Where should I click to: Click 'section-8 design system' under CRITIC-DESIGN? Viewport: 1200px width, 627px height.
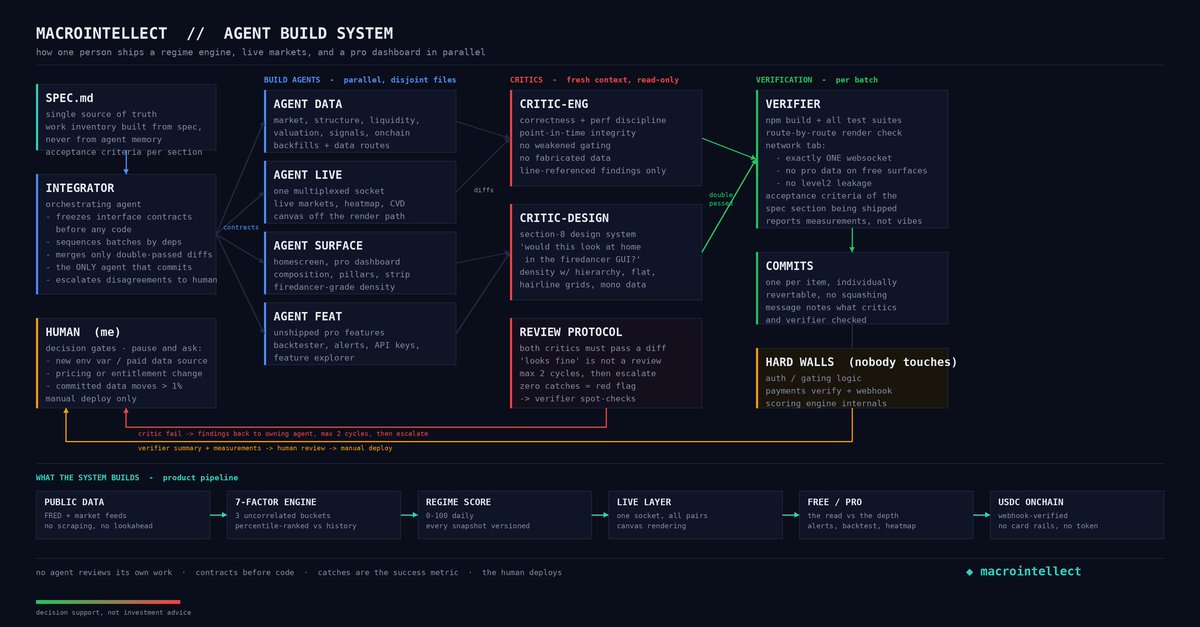(578, 234)
